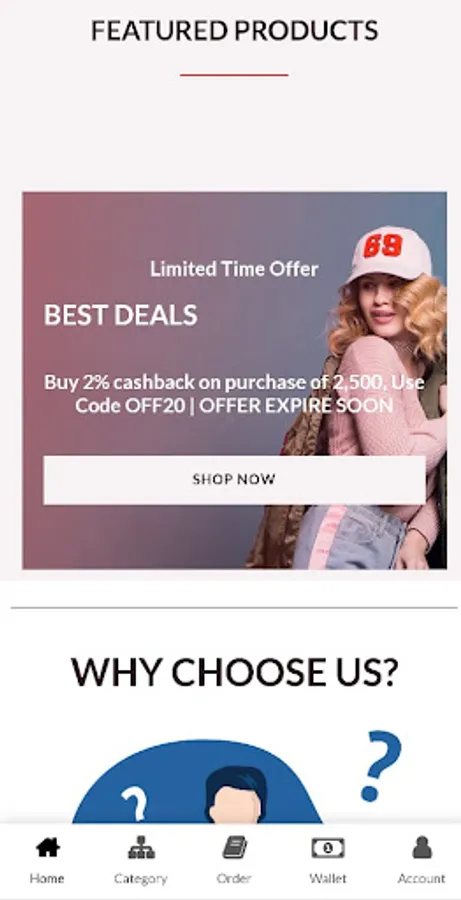Viewport: 461px width, 900px height.
Task: Open the Wallet banknote icon
Action: (328, 848)
